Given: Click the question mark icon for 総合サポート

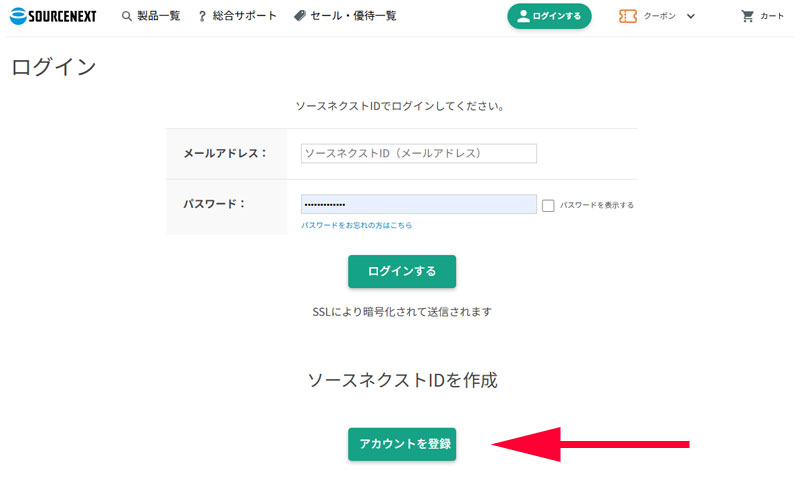Looking at the screenshot, I should point(202,16).
